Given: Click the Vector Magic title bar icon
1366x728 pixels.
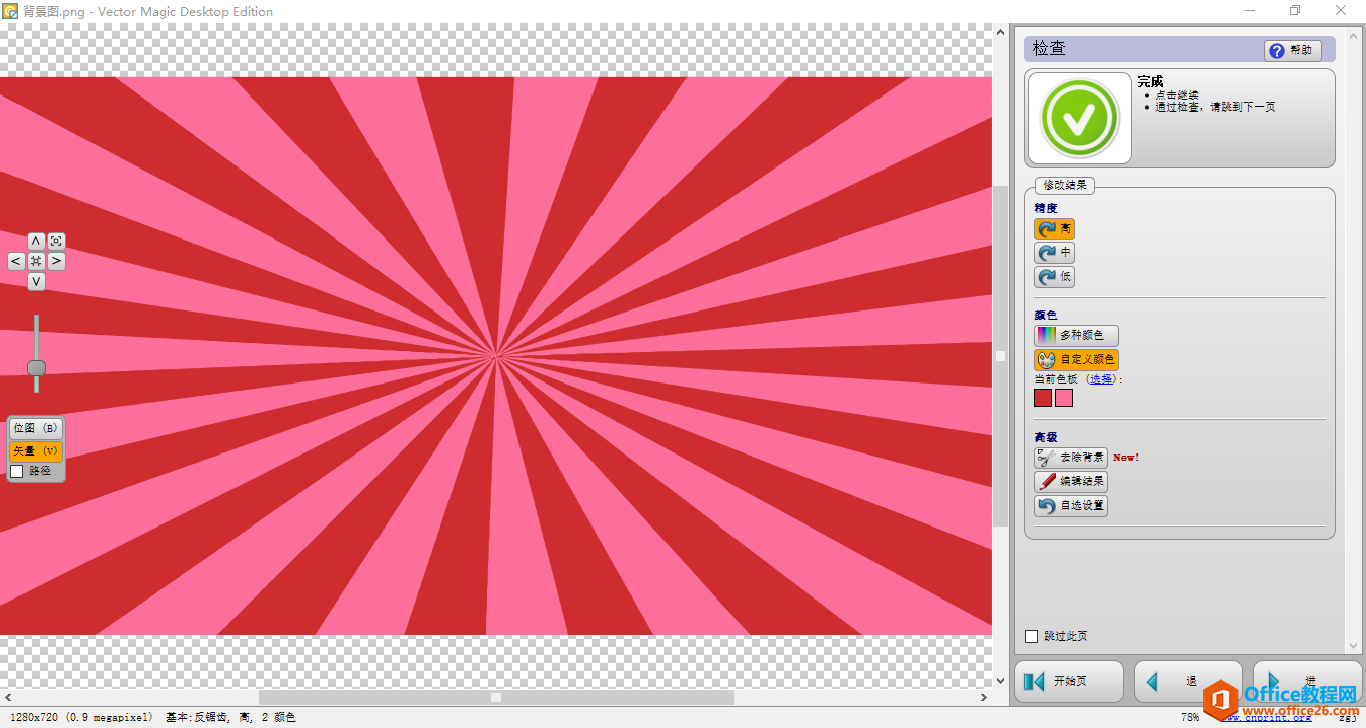Looking at the screenshot, I should (x=10, y=11).
